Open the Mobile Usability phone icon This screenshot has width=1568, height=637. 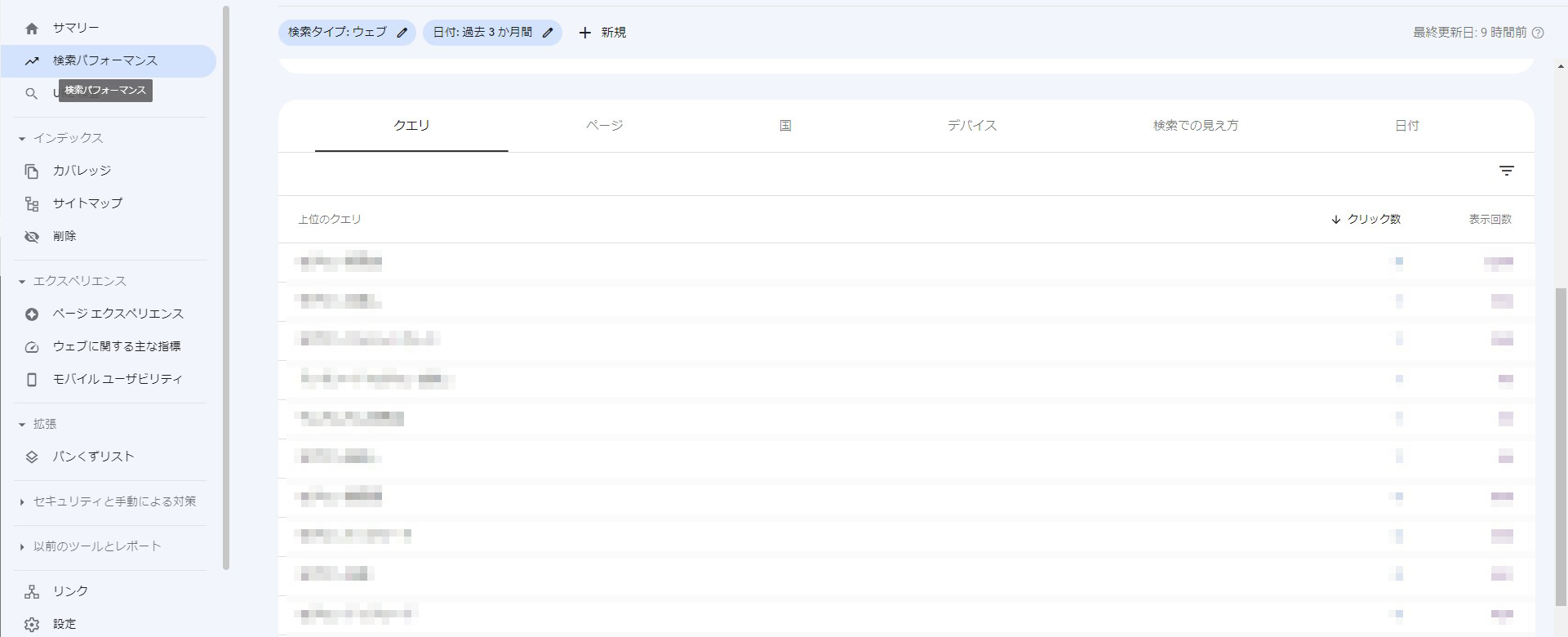coord(32,380)
